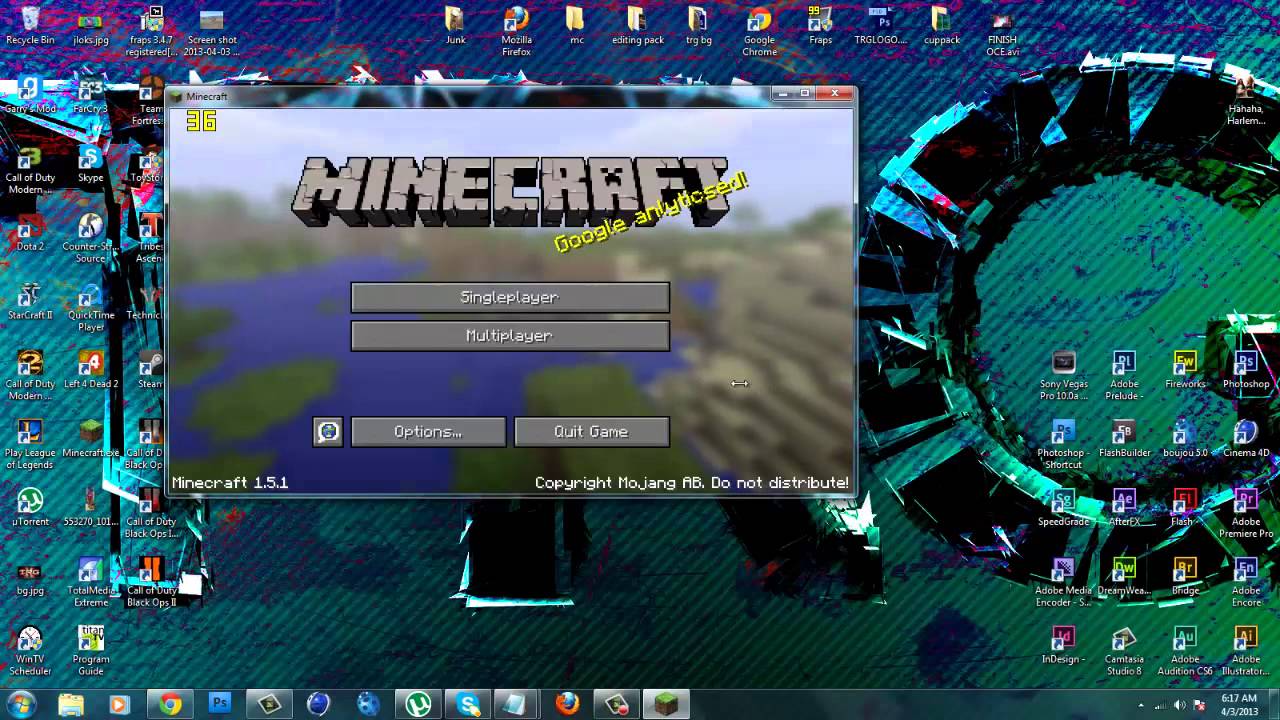1280x720 pixels.
Task: Select the AfterFX desktop shortcut
Action: (1124, 508)
